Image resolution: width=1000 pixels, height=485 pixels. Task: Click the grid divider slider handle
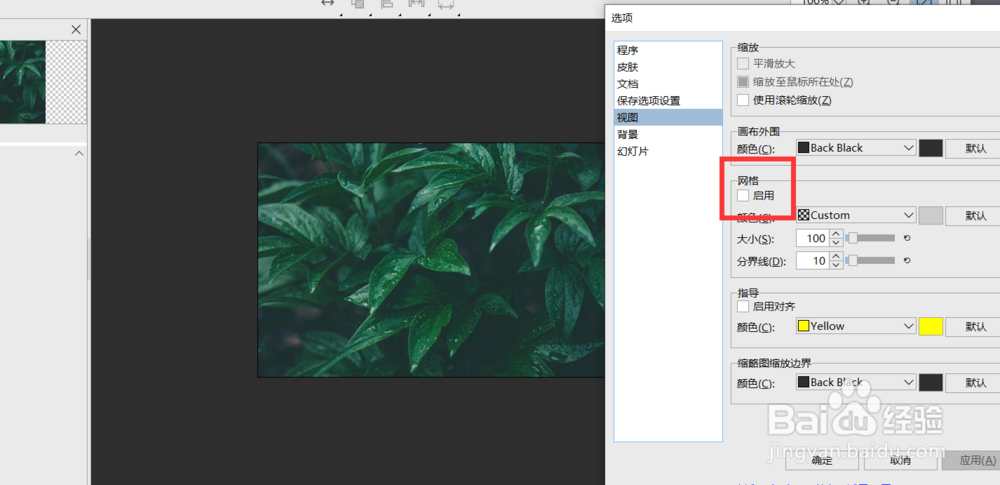click(851, 260)
